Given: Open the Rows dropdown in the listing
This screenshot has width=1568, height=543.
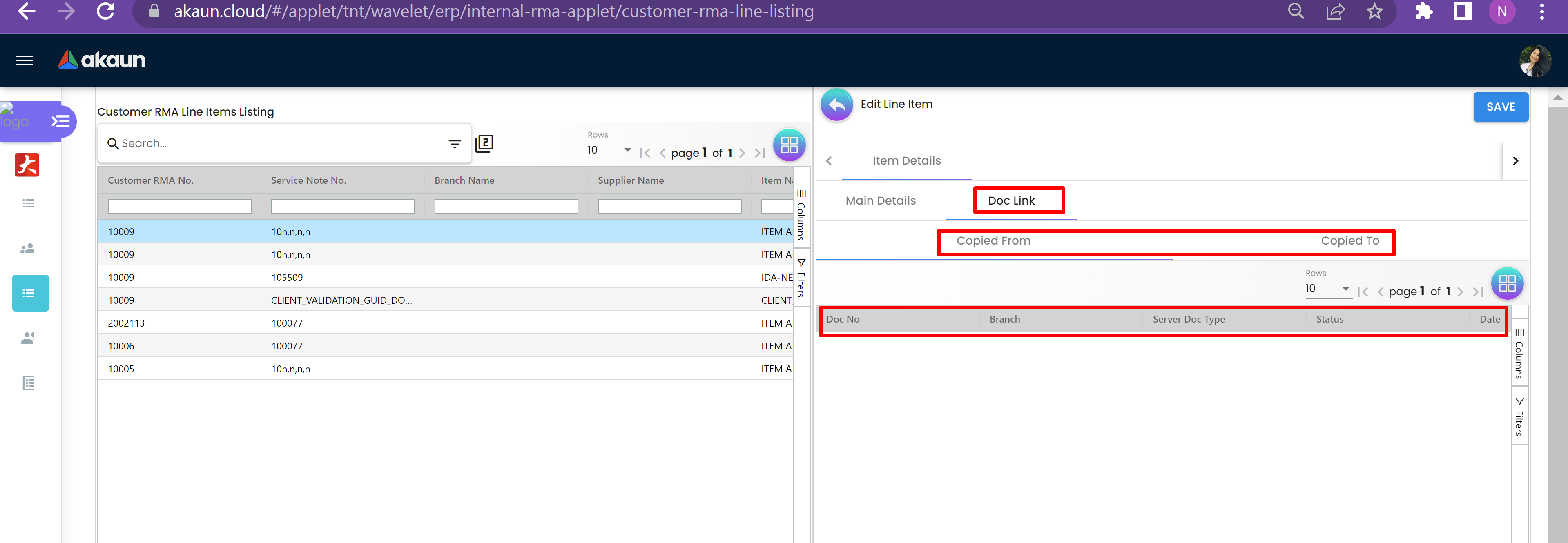Looking at the screenshot, I should click(x=610, y=150).
